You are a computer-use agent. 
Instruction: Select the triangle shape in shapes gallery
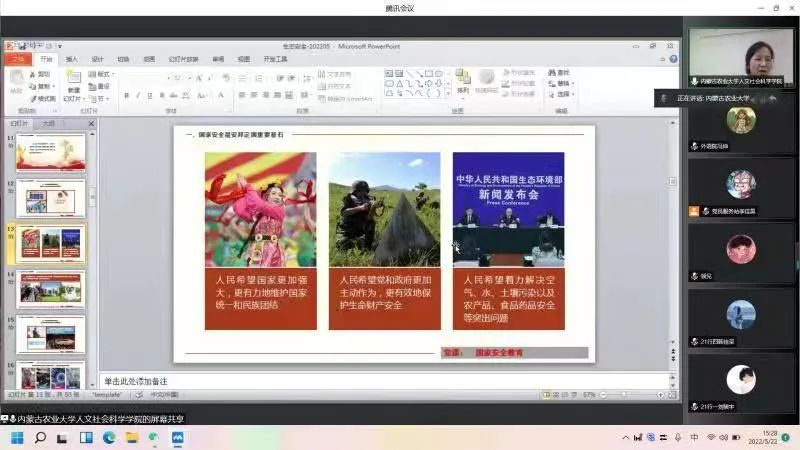click(x=399, y=83)
